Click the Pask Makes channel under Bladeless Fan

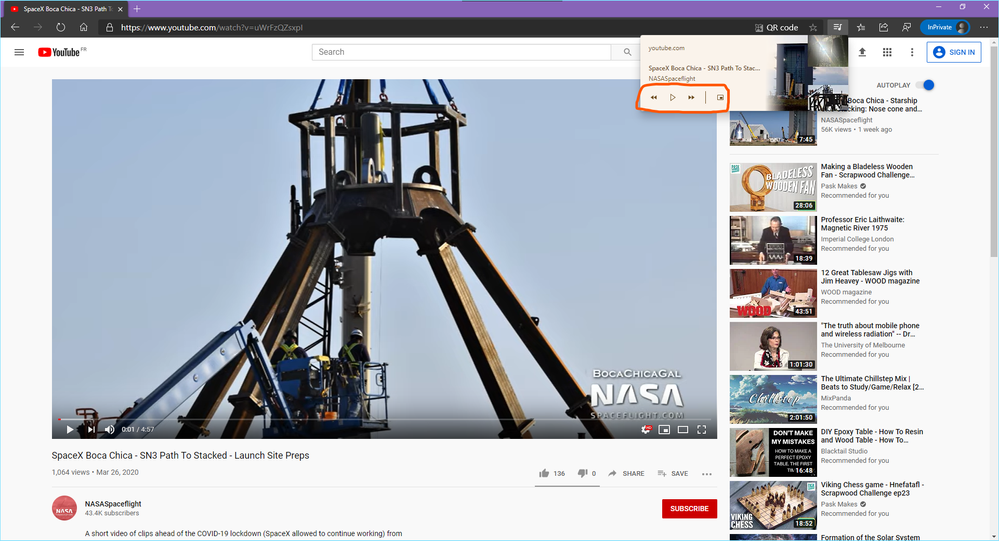838,186
